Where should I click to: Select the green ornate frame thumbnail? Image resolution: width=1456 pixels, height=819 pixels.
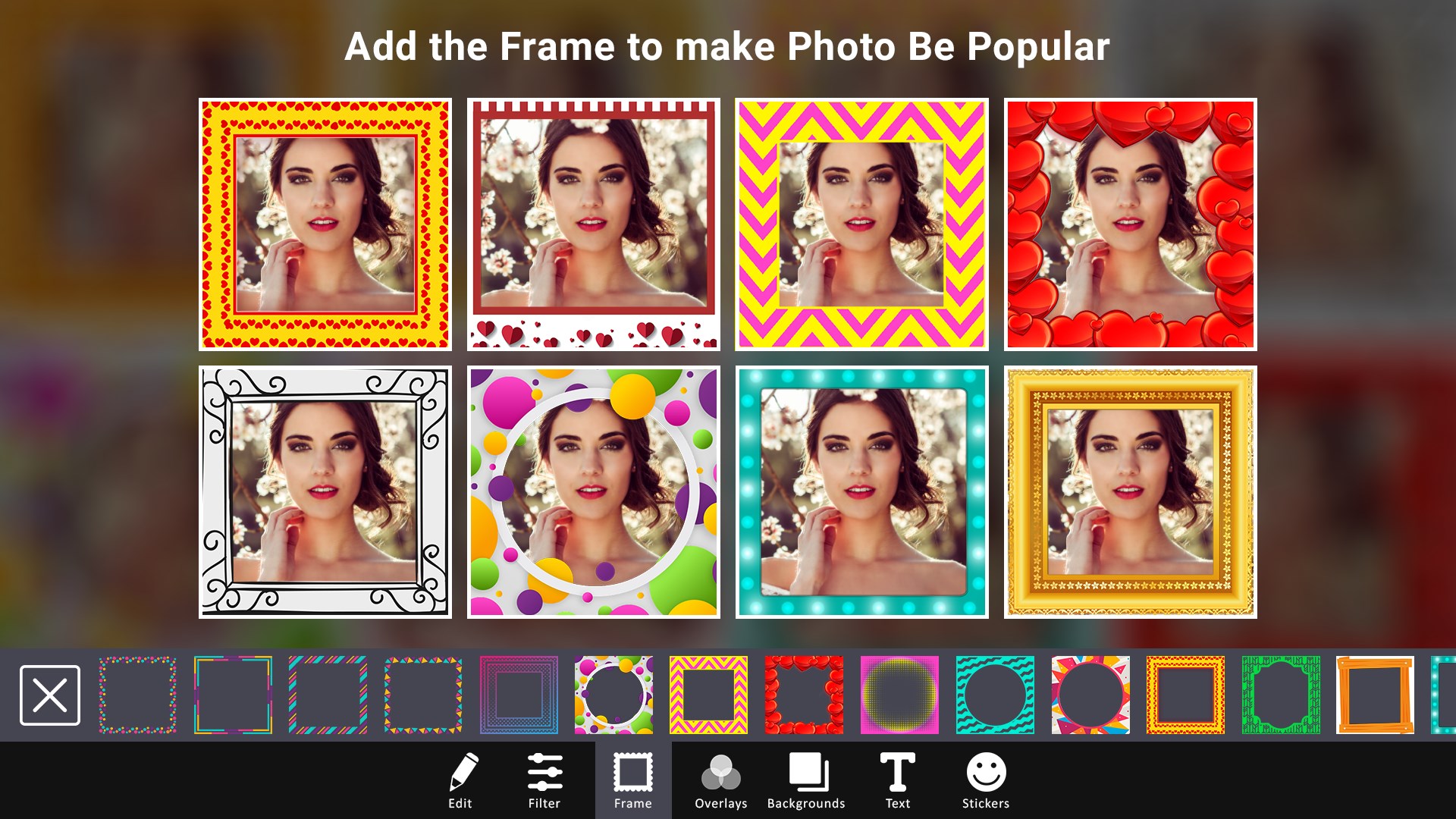pyautogui.click(x=1281, y=695)
